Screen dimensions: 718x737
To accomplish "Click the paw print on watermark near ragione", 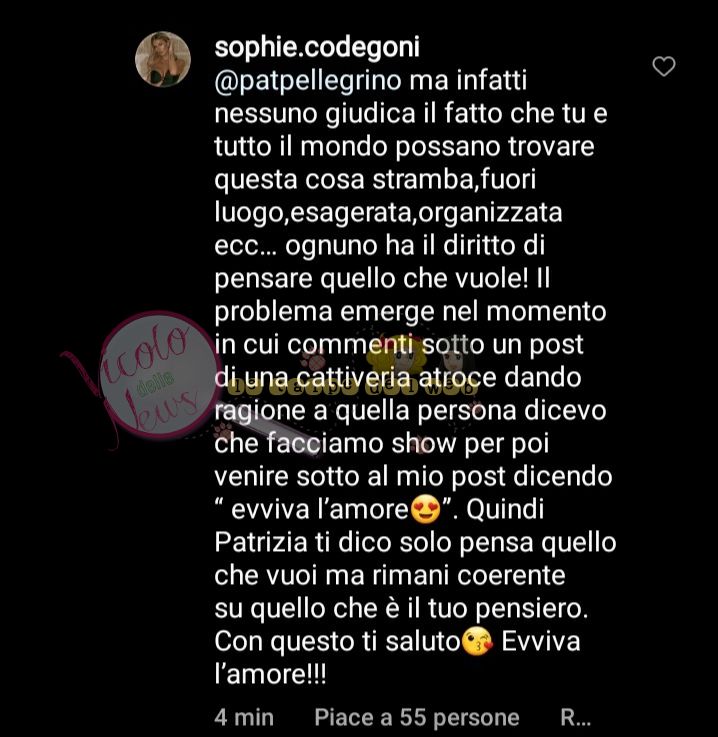I will click(224, 430).
